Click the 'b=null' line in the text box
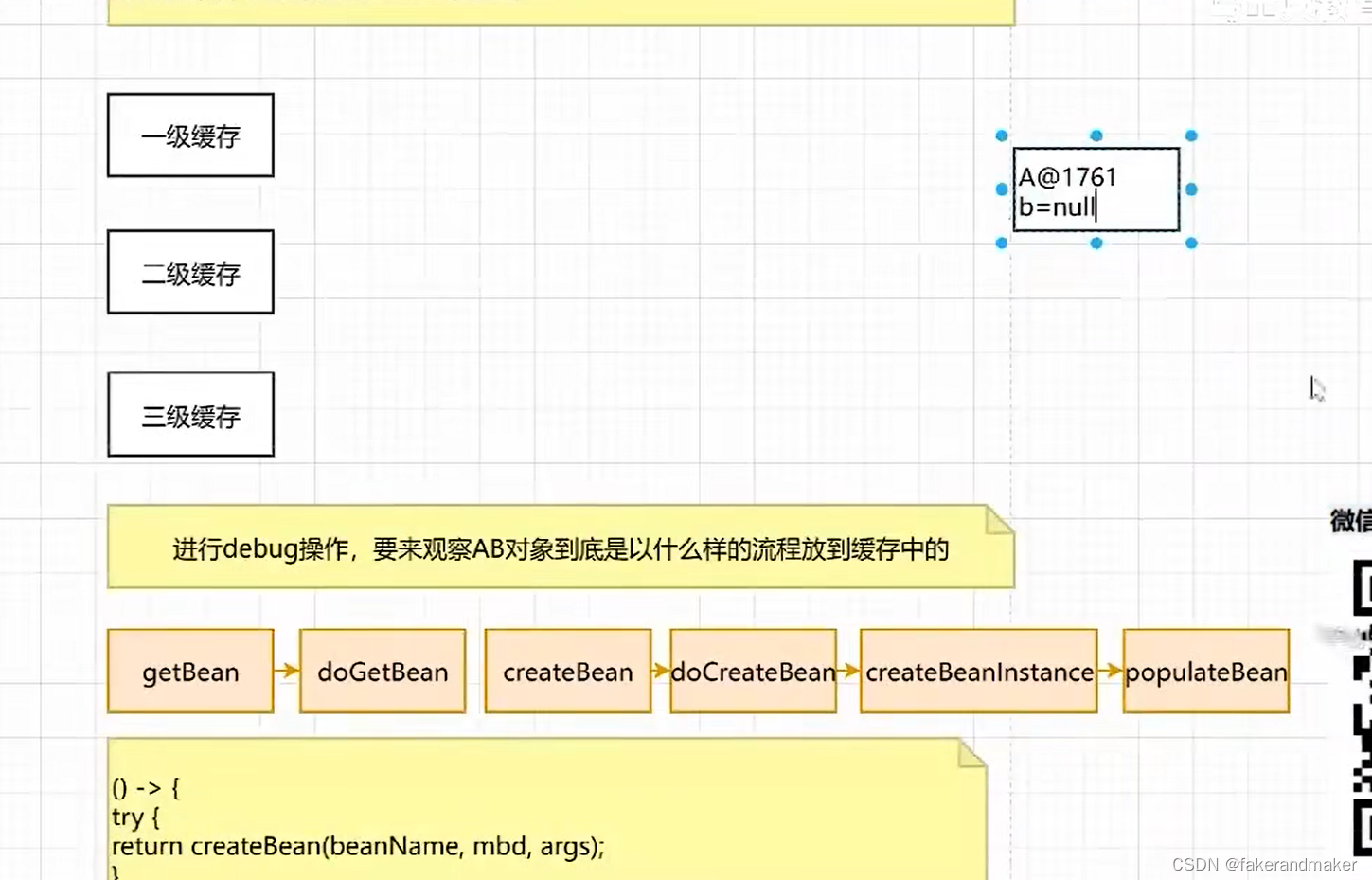This screenshot has width=1372, height=880. point(1057,207)
